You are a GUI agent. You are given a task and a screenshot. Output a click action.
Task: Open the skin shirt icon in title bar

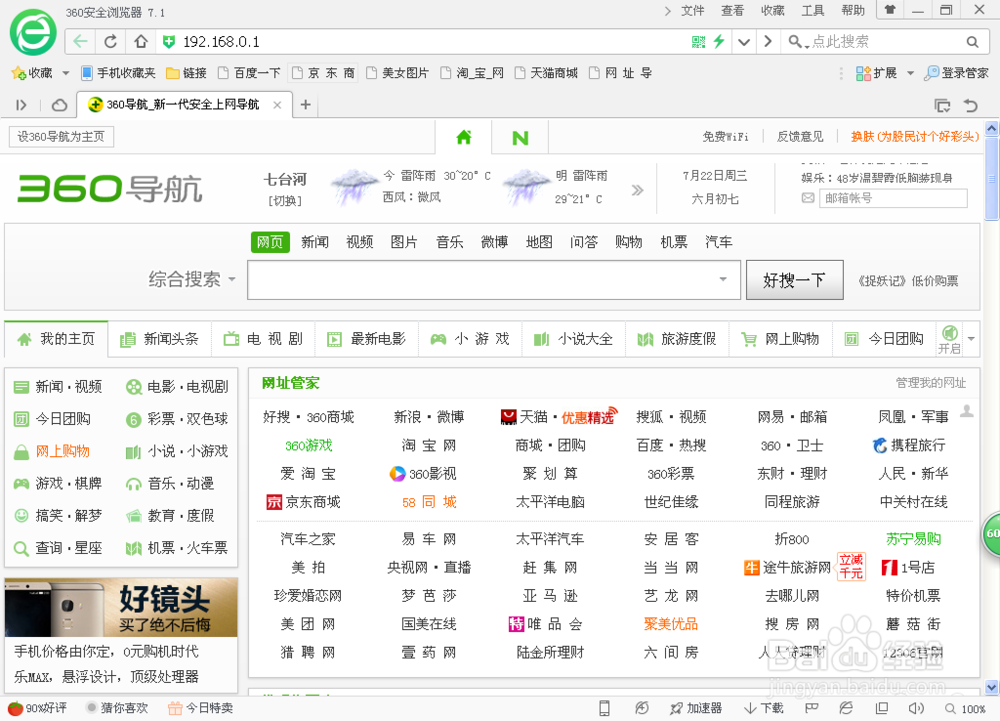pyautogui.click(x=890, y=10)
